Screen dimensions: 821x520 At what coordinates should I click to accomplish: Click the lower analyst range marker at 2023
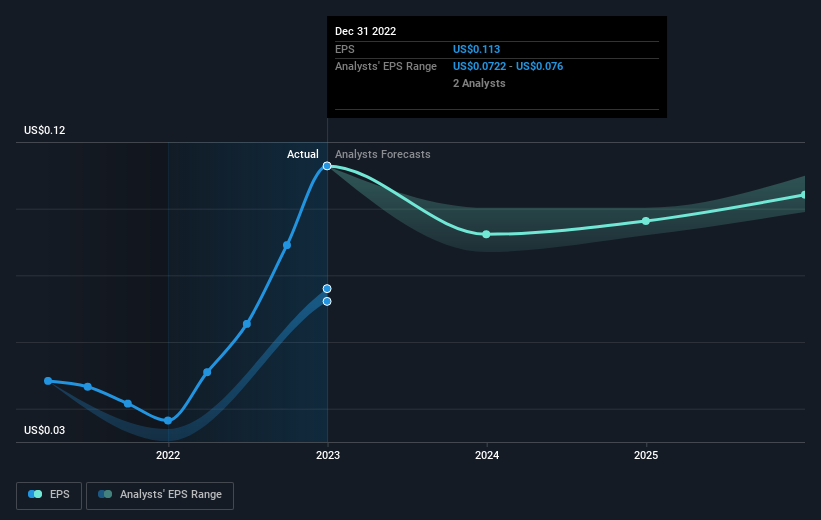pos(327,301)
